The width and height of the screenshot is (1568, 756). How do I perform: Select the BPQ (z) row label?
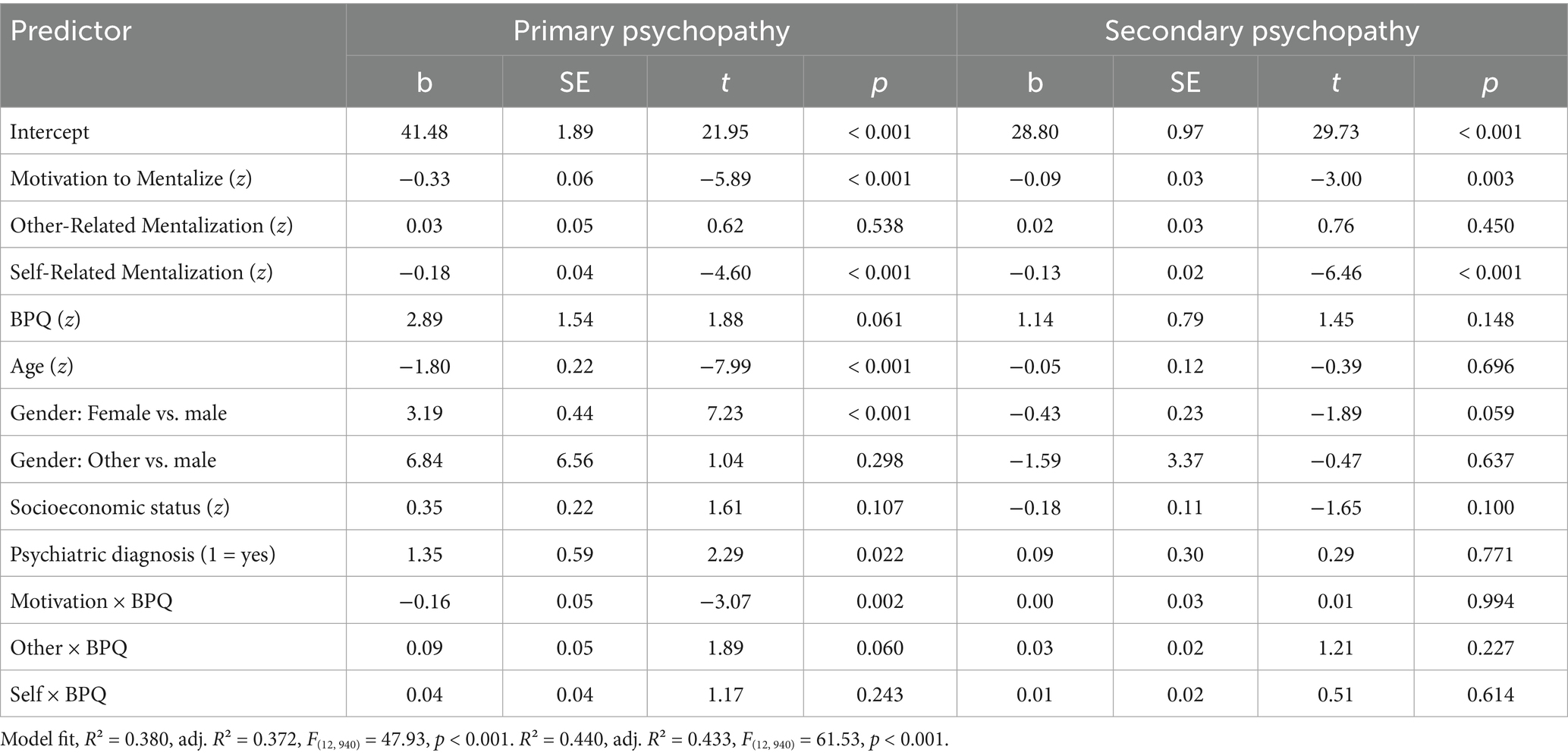(x=45, y=320)
